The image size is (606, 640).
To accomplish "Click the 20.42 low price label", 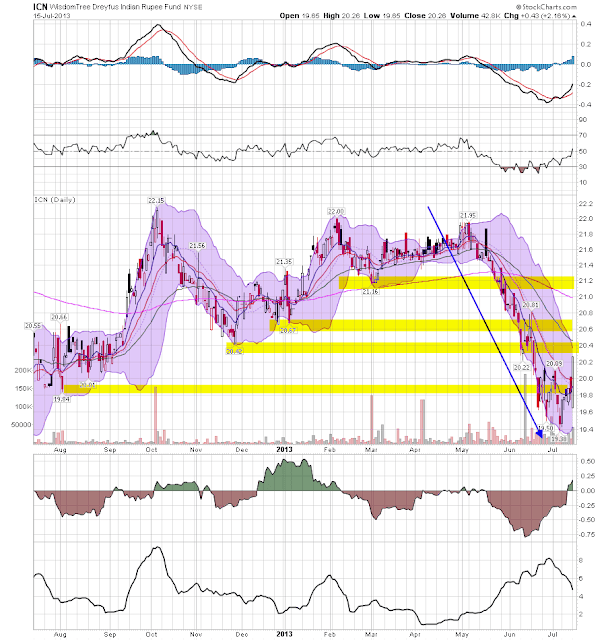I will [234, 351].
